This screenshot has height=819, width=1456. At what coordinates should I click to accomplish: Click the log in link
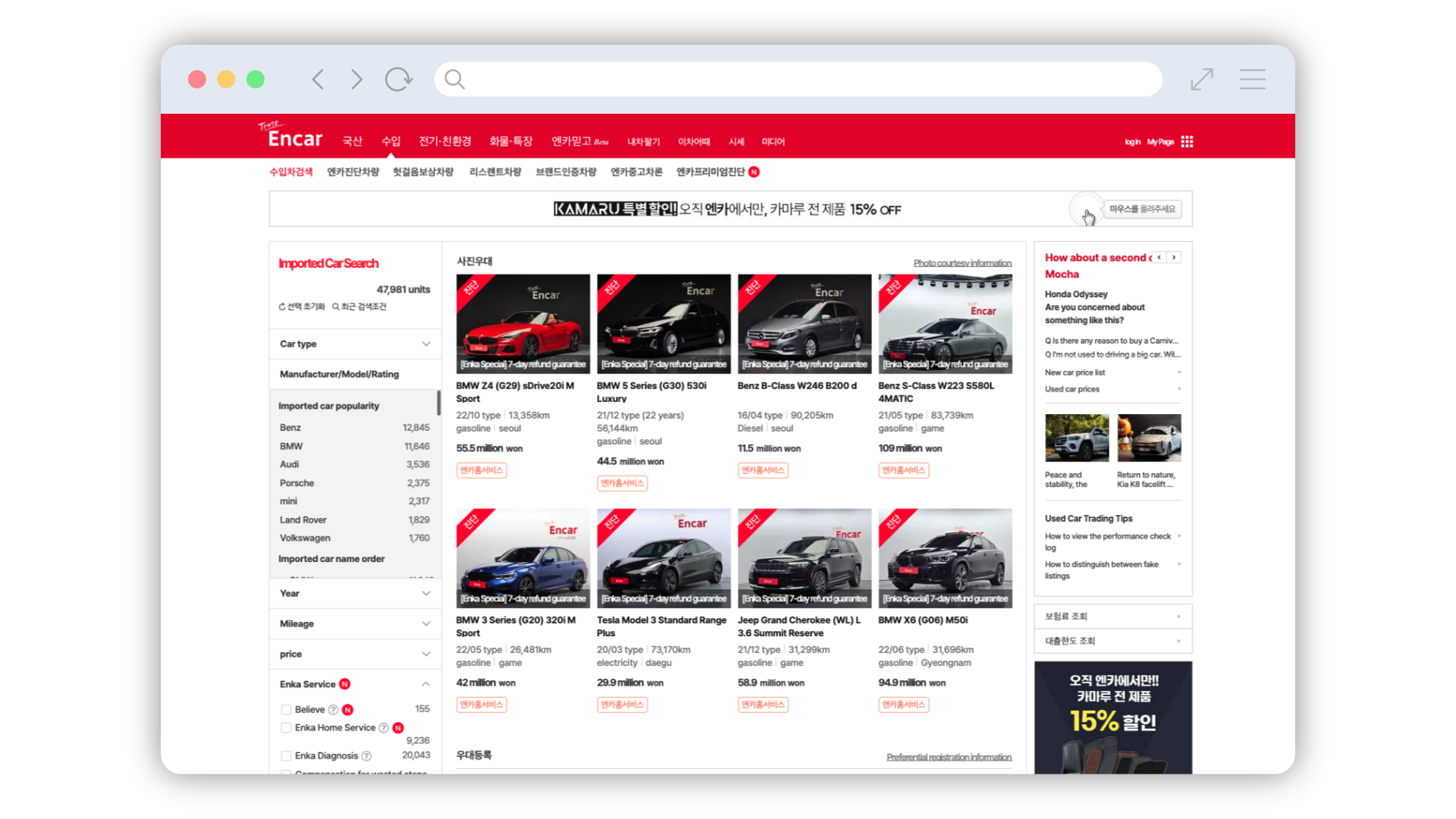[1132, 142]
